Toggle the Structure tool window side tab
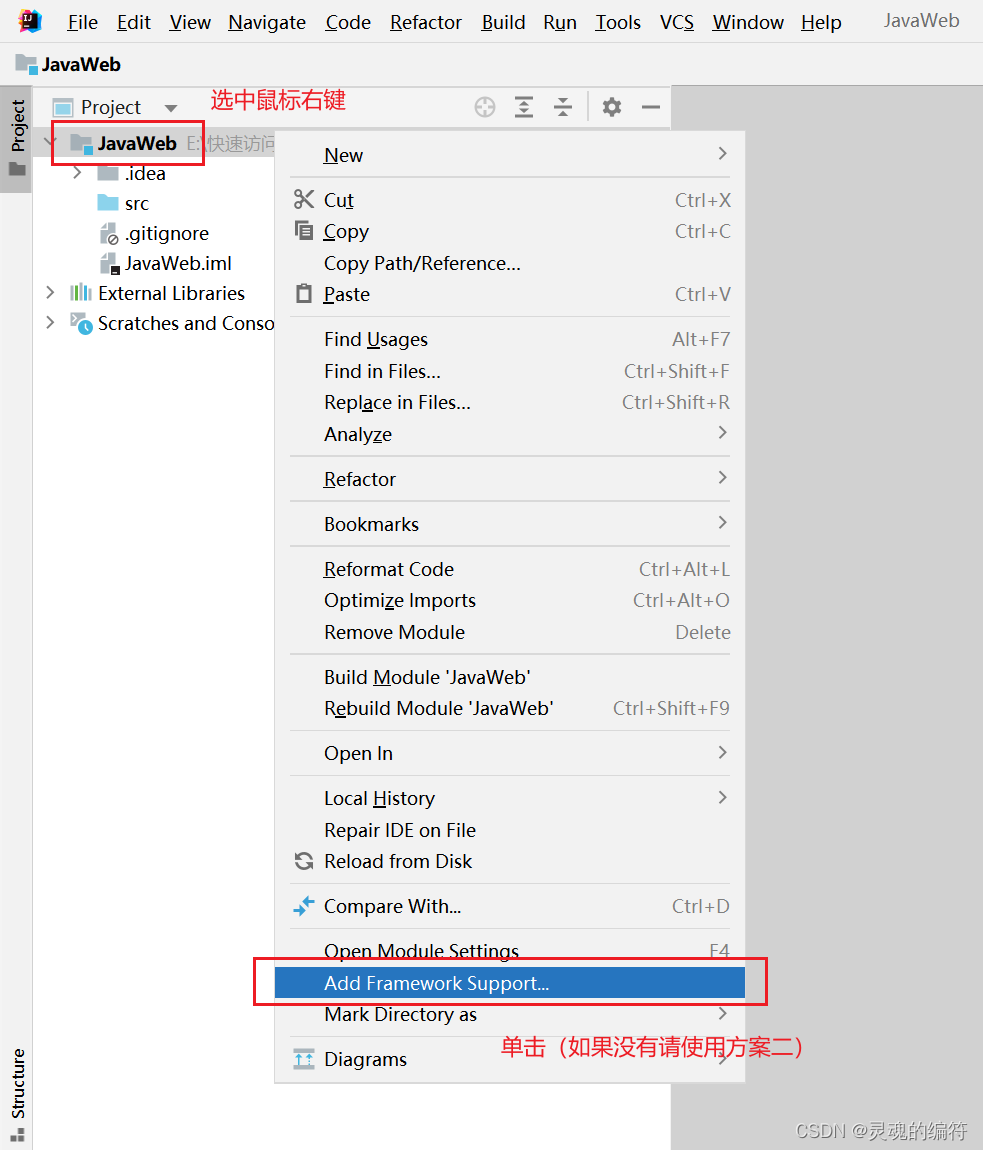The height and width of the screenshot is (1150, 983). pyautogui.click(x=18, y=1094)
